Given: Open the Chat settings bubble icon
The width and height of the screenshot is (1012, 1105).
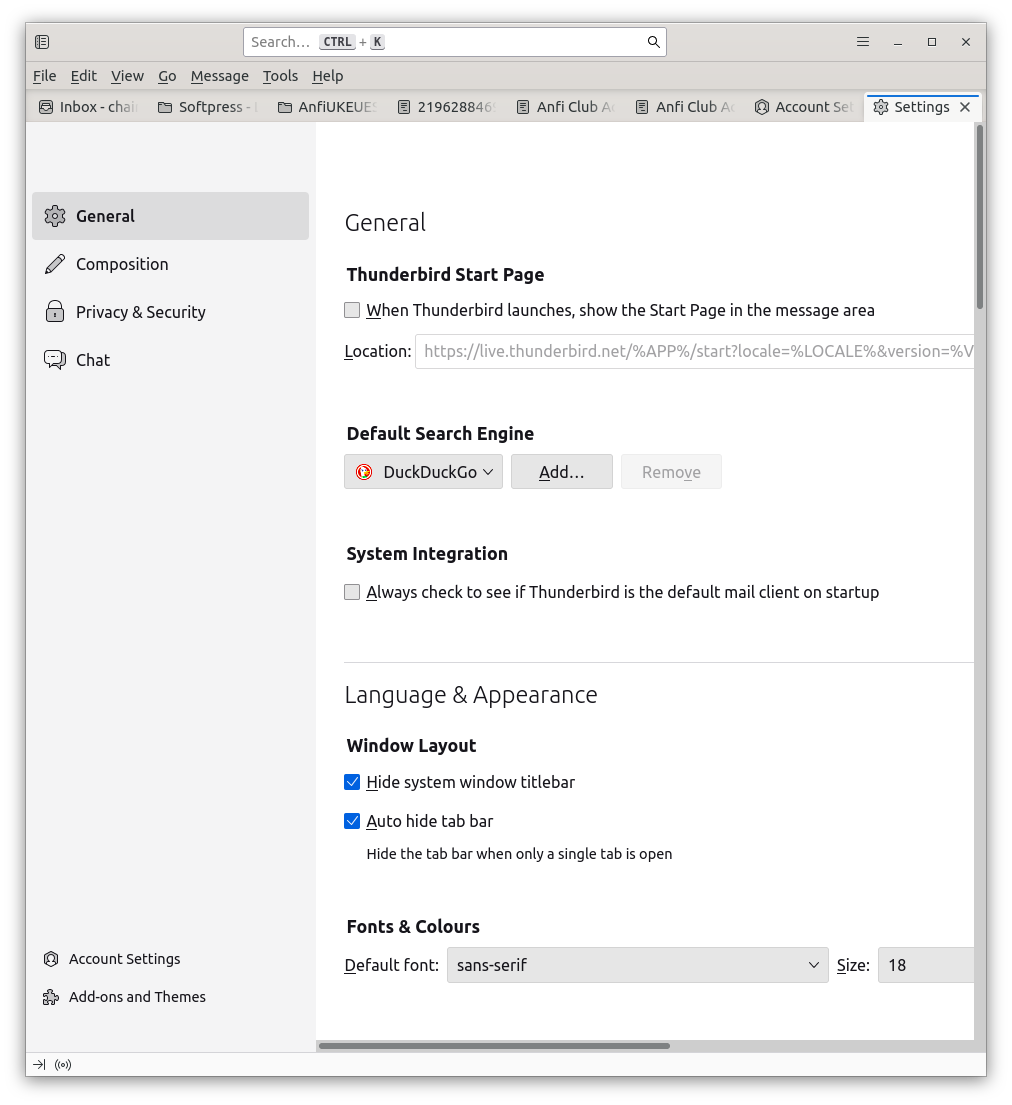Looking at the screenshot, I should click(55, 360).
